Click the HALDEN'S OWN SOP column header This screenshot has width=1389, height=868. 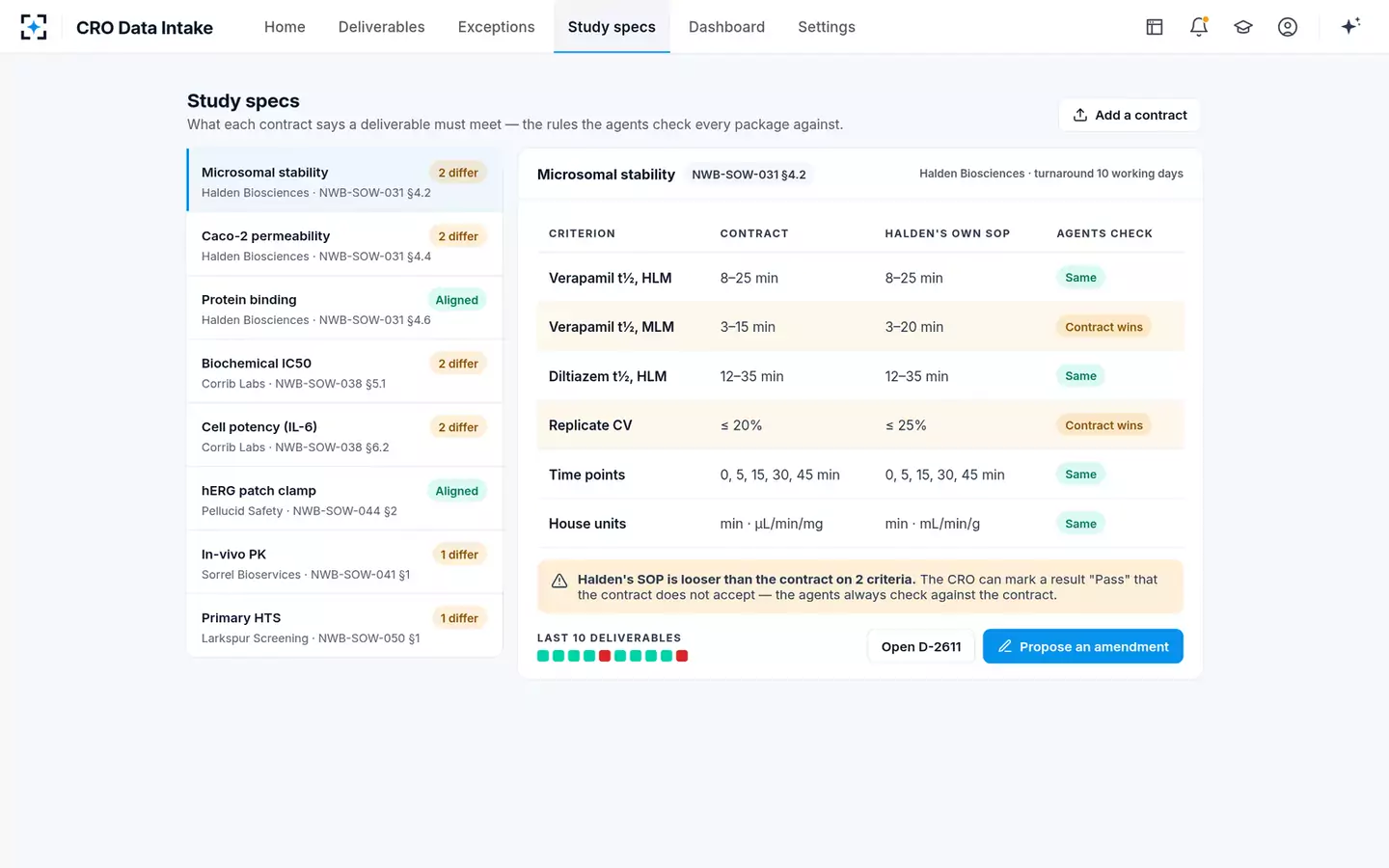(947, 233)
